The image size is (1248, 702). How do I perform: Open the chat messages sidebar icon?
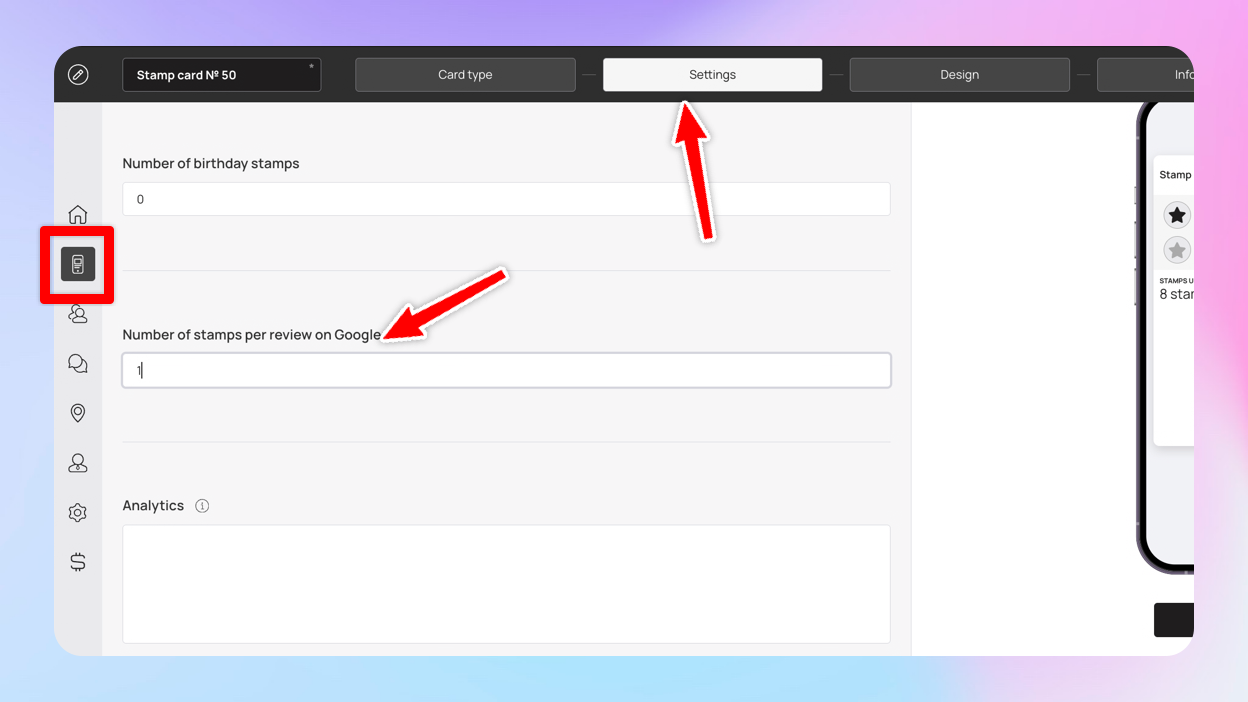pos(78,364)
